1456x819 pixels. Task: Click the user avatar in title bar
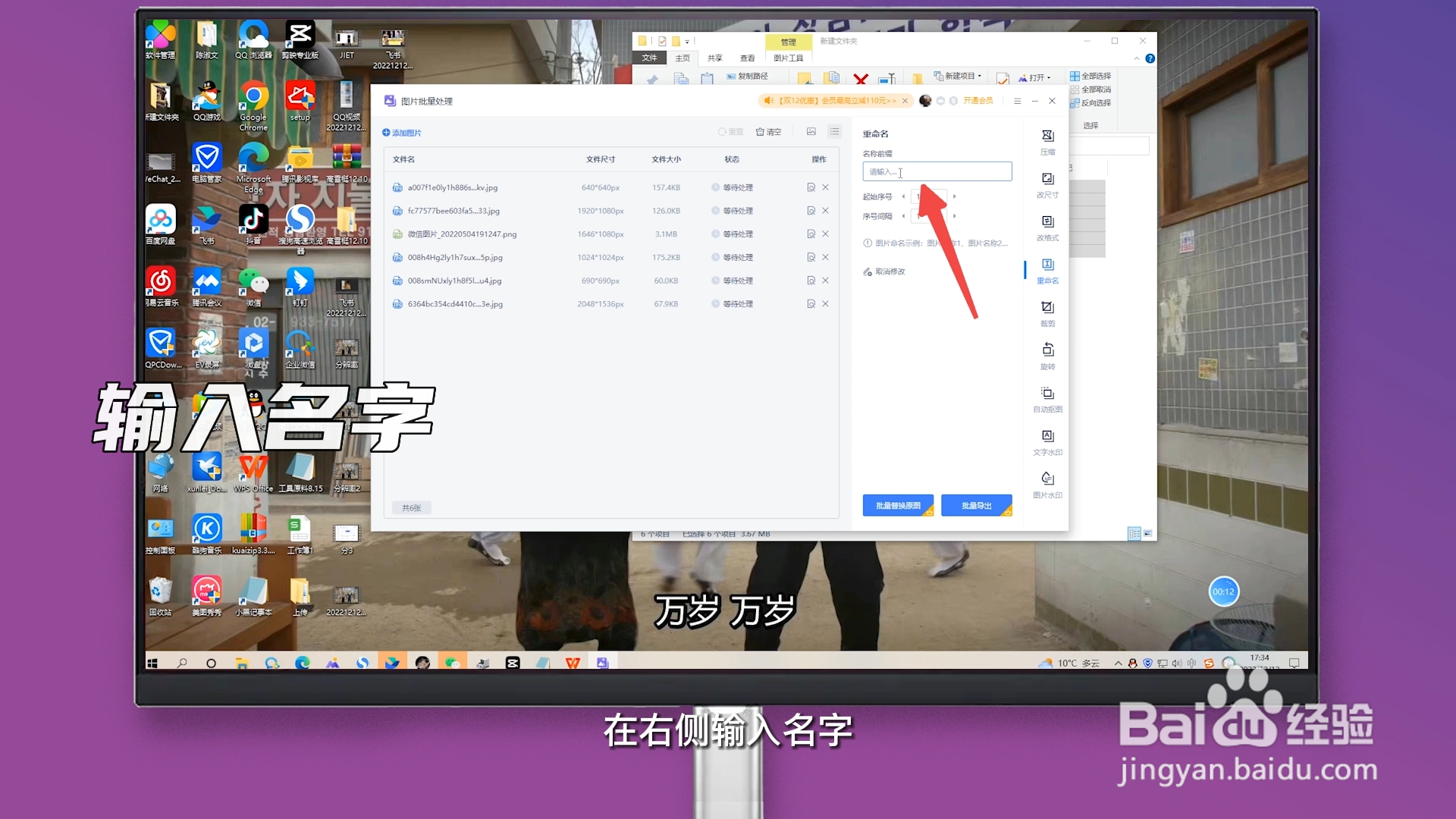pyautogui.click(x=925, y=101)
